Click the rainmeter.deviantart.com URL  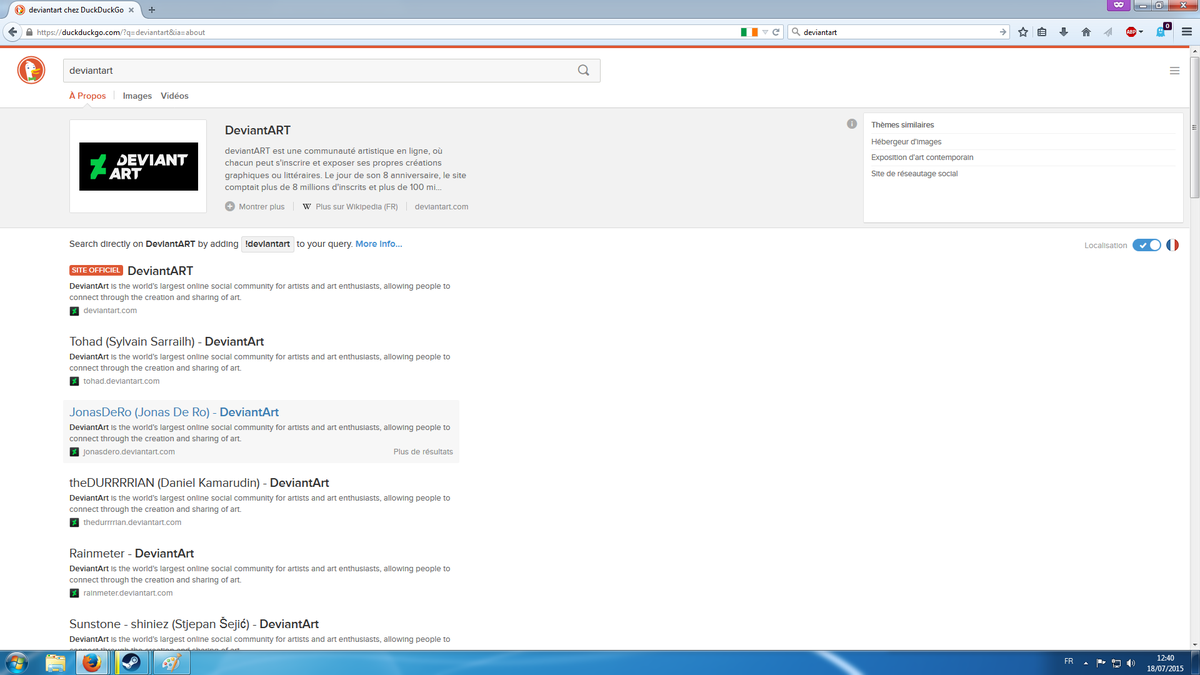tap(128, 593)
